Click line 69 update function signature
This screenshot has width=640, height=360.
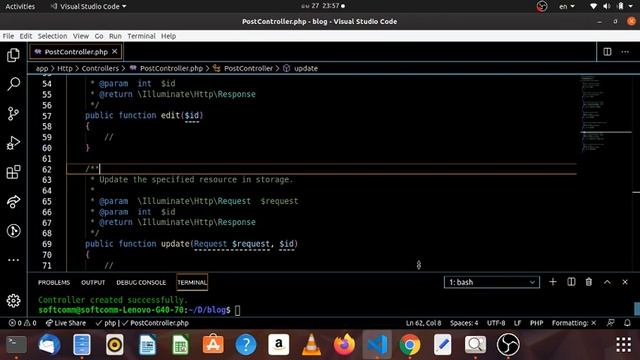(191, 244)
